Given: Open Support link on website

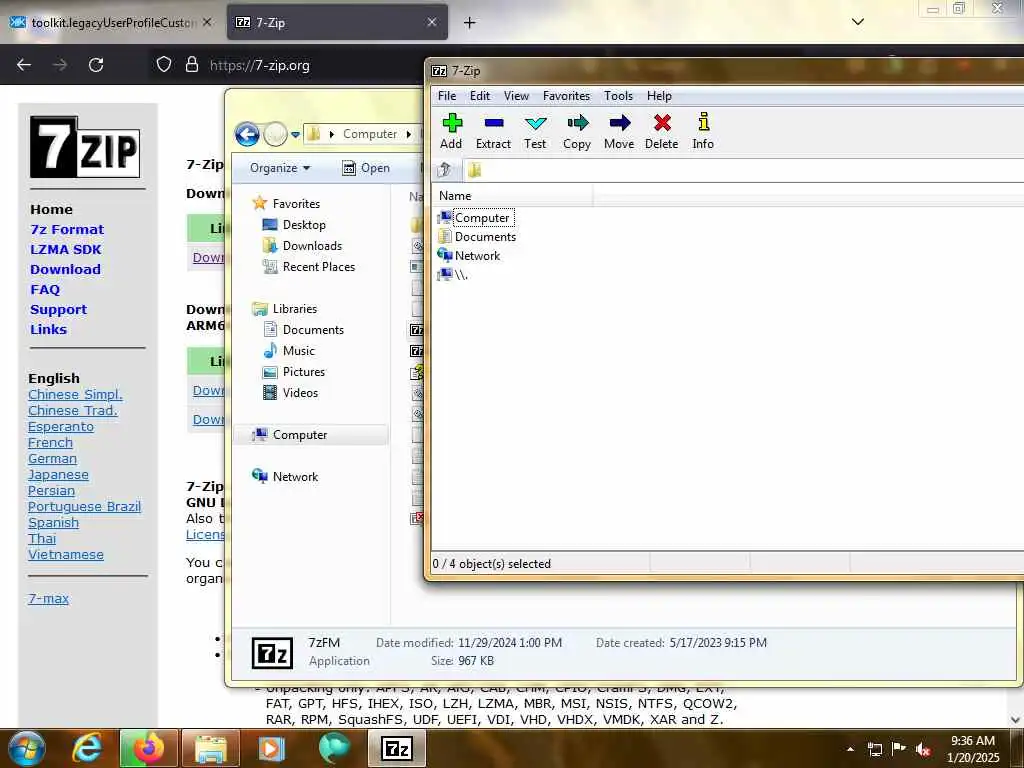Looking at the screenshot, I should [x=58, y=310].
